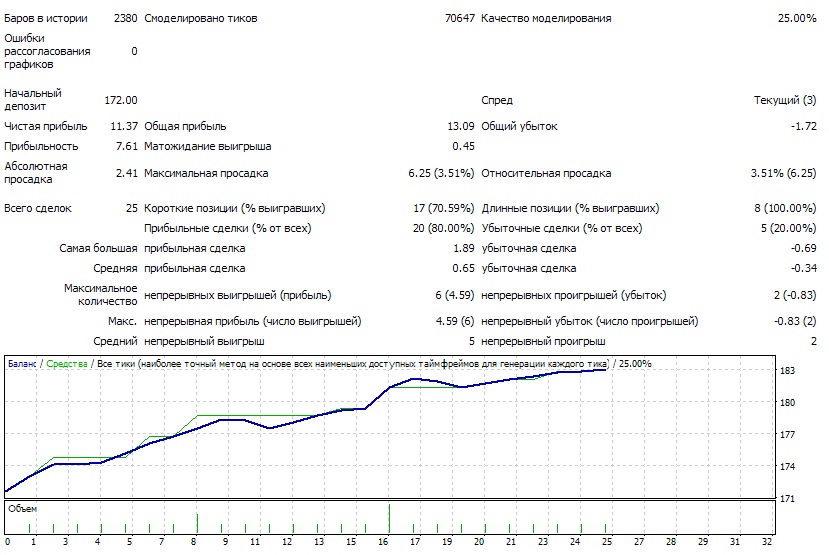Image resolution: width=829 pixels, height=555 pixels.
Task: Select the short positions value 17 (70.59%)
Action: click(444, 208)
